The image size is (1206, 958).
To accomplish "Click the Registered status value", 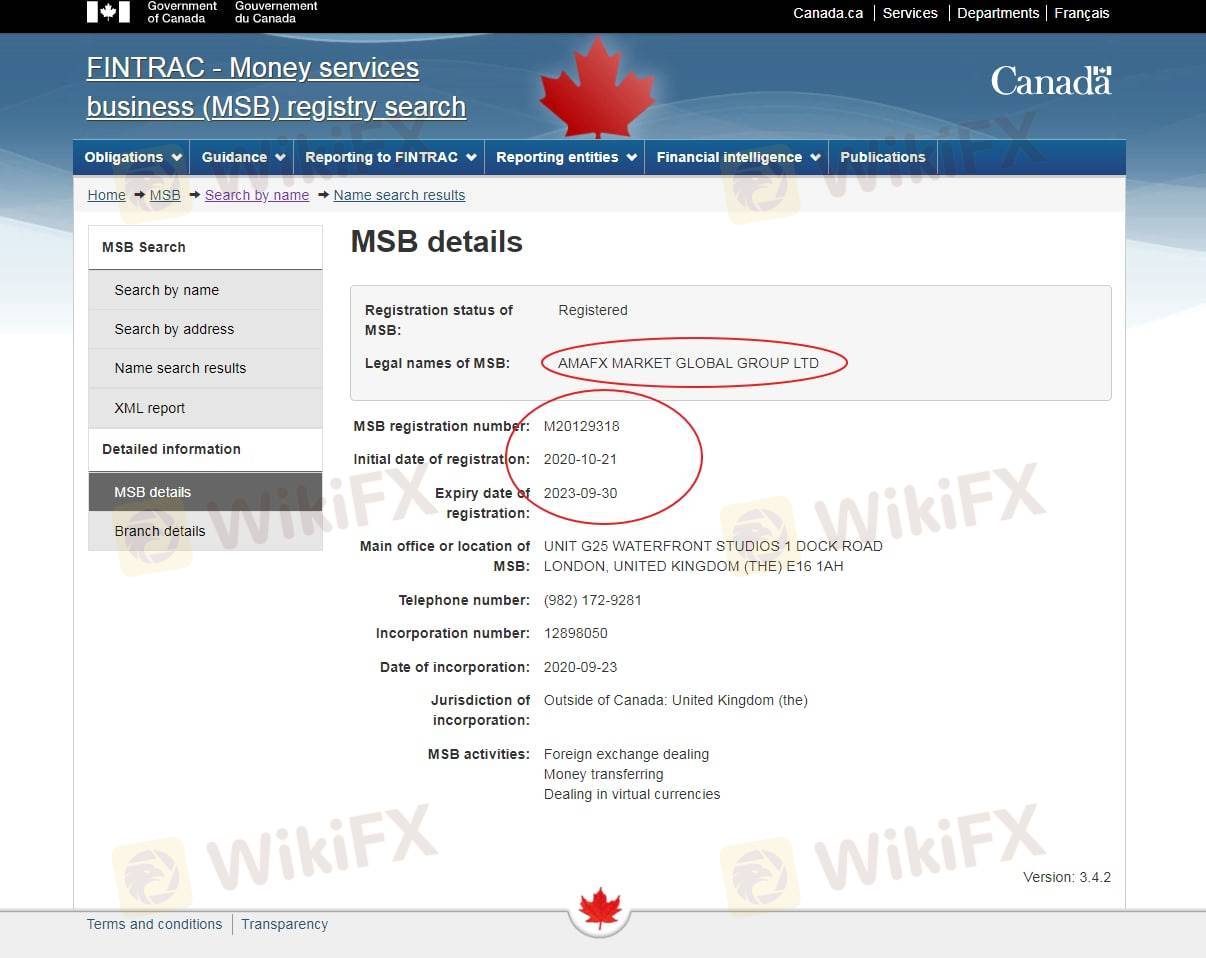I will 593,310.
